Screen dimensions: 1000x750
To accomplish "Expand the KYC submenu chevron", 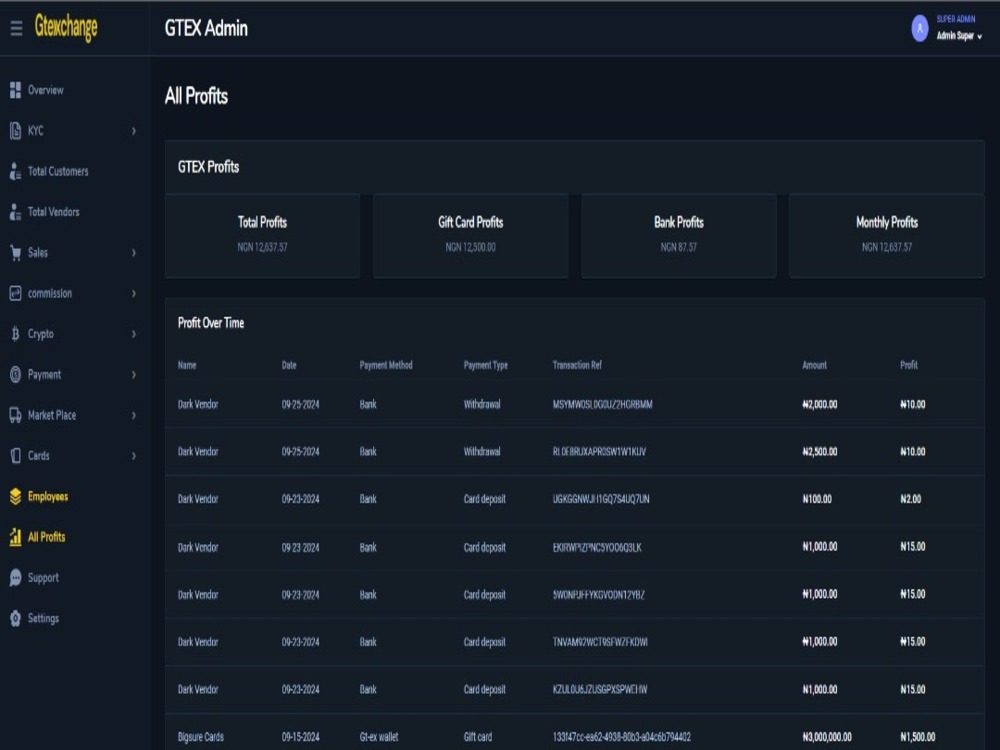I will tap(133, 131).
